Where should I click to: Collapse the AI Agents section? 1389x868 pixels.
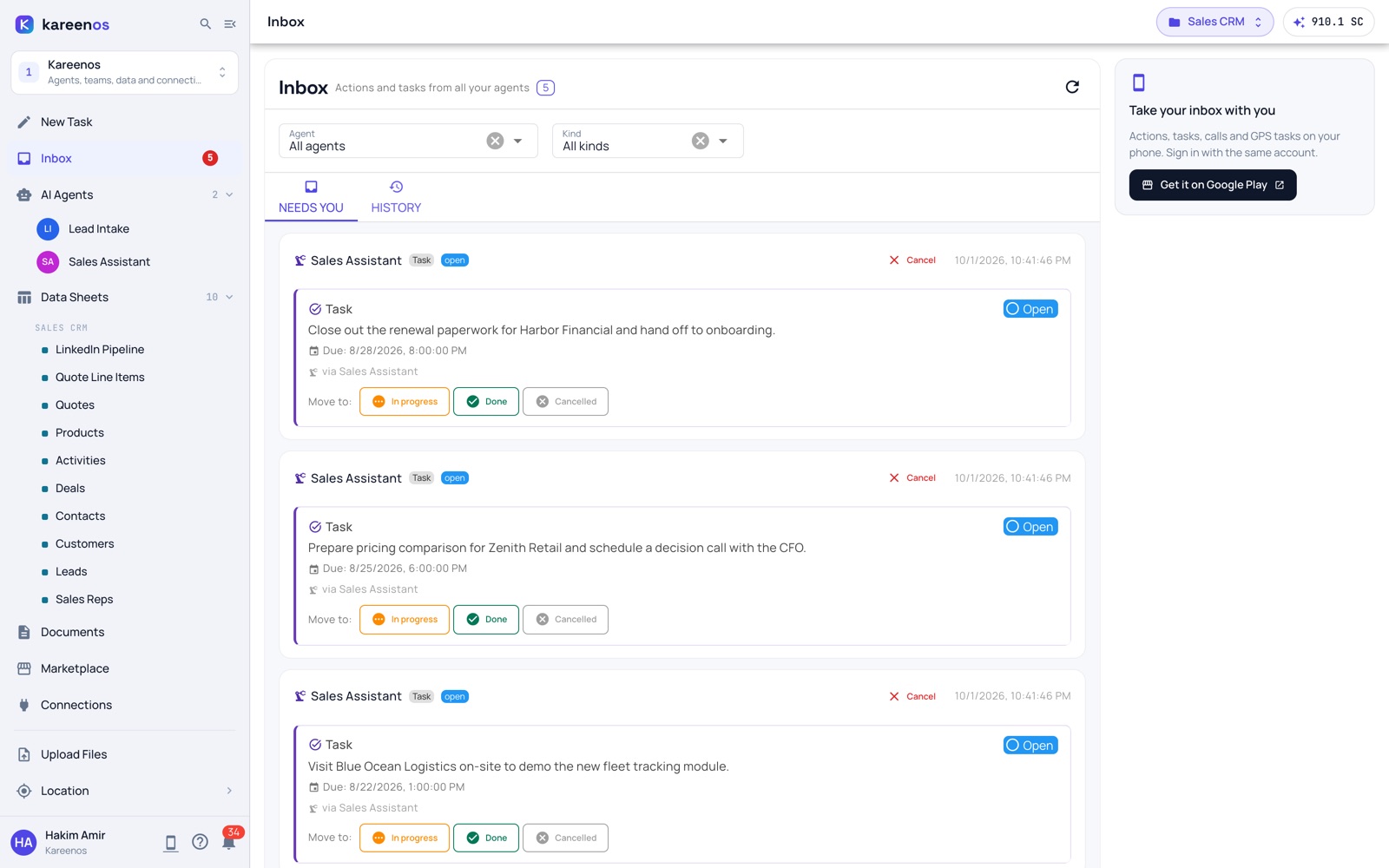coord(229,194)
